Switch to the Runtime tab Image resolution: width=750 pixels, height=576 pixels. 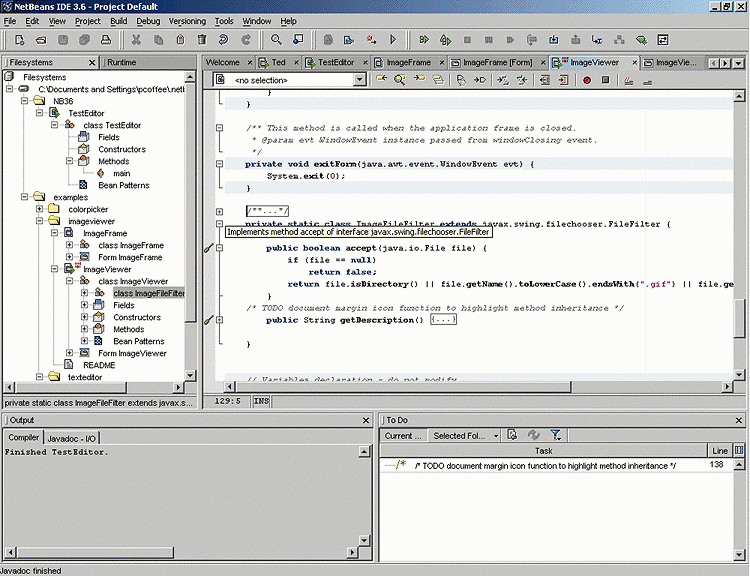tap(121, 62)
